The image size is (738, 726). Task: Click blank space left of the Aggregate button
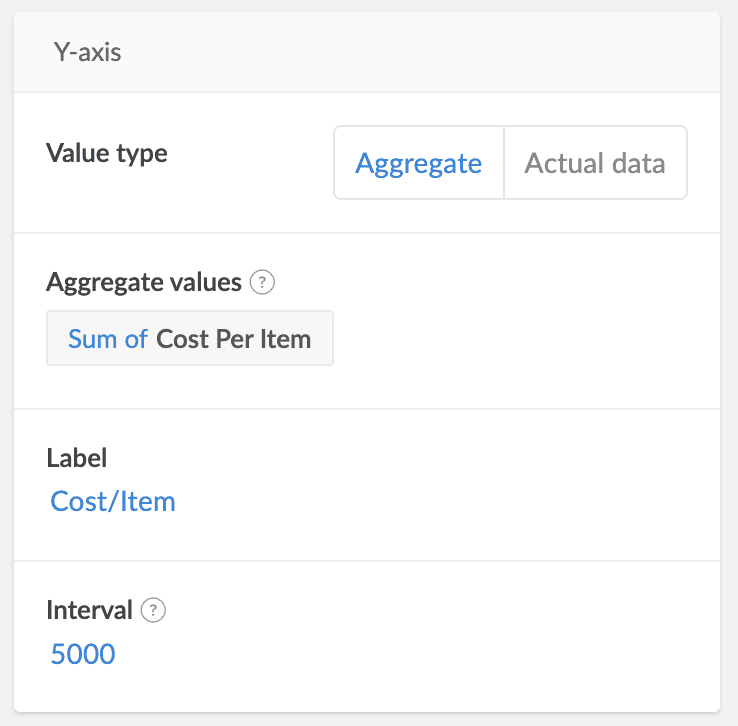[250, 163]
